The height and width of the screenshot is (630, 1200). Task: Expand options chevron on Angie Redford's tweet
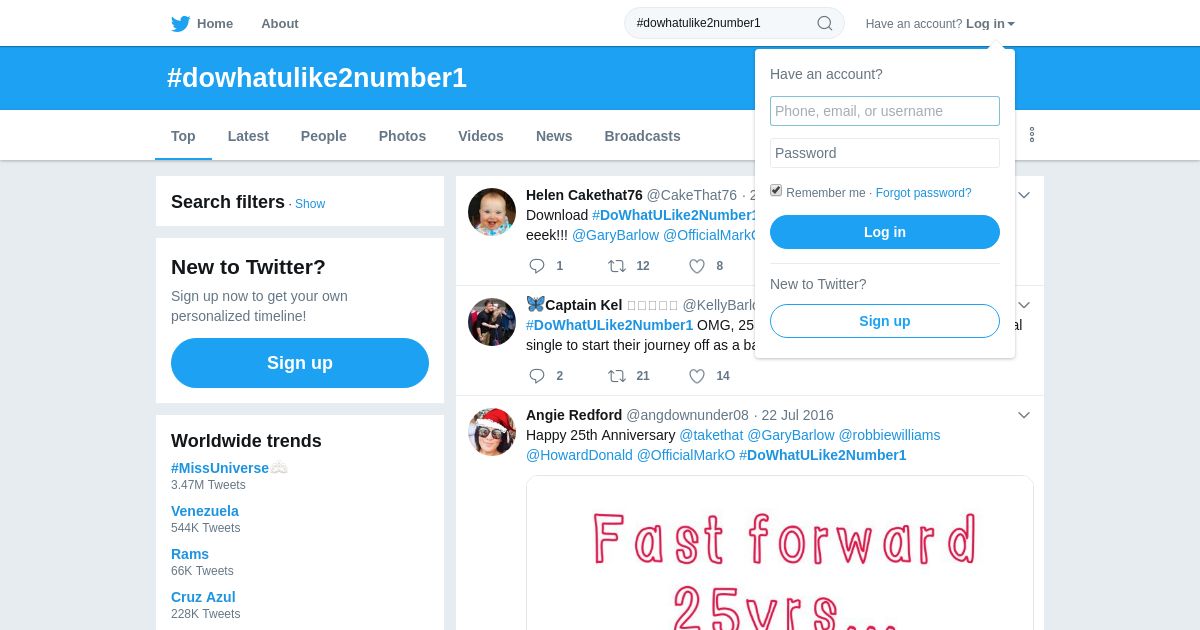coord(1024,415)
